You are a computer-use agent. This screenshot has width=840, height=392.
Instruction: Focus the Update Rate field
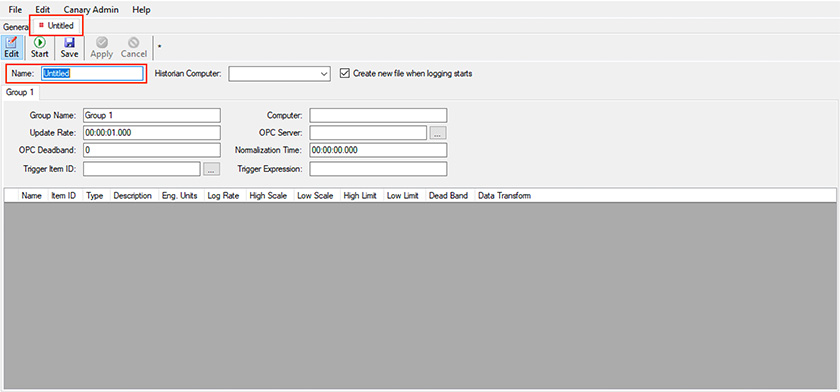coord(152,133)
